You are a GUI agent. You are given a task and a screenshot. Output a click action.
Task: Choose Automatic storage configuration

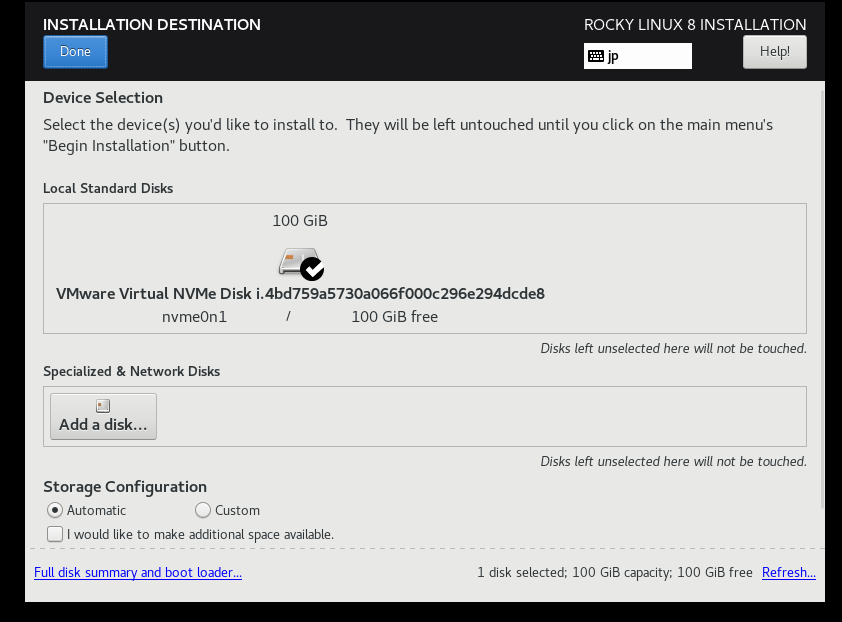pyautogui.click(x=55, y=510)
